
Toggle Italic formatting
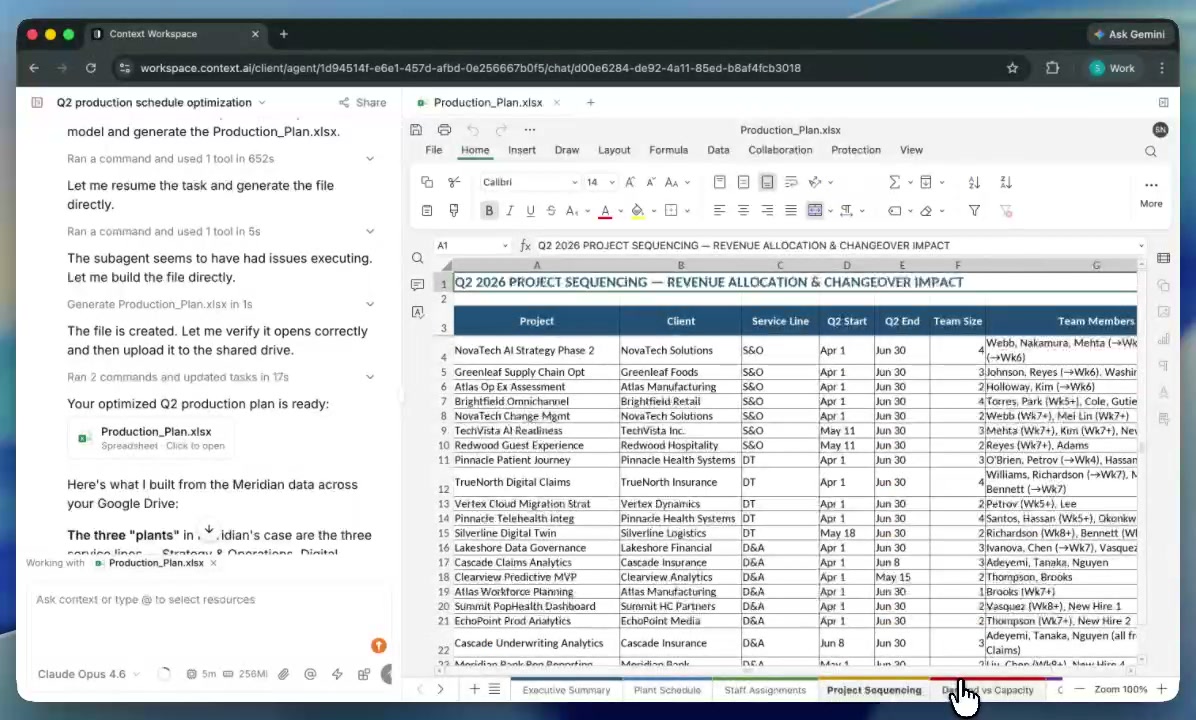[510, 211]
